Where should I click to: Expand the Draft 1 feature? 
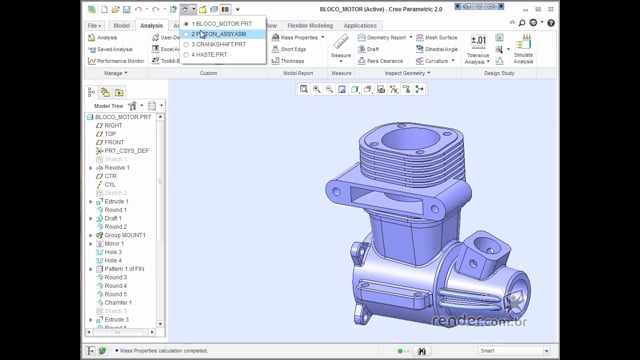(x=91, y=218)
